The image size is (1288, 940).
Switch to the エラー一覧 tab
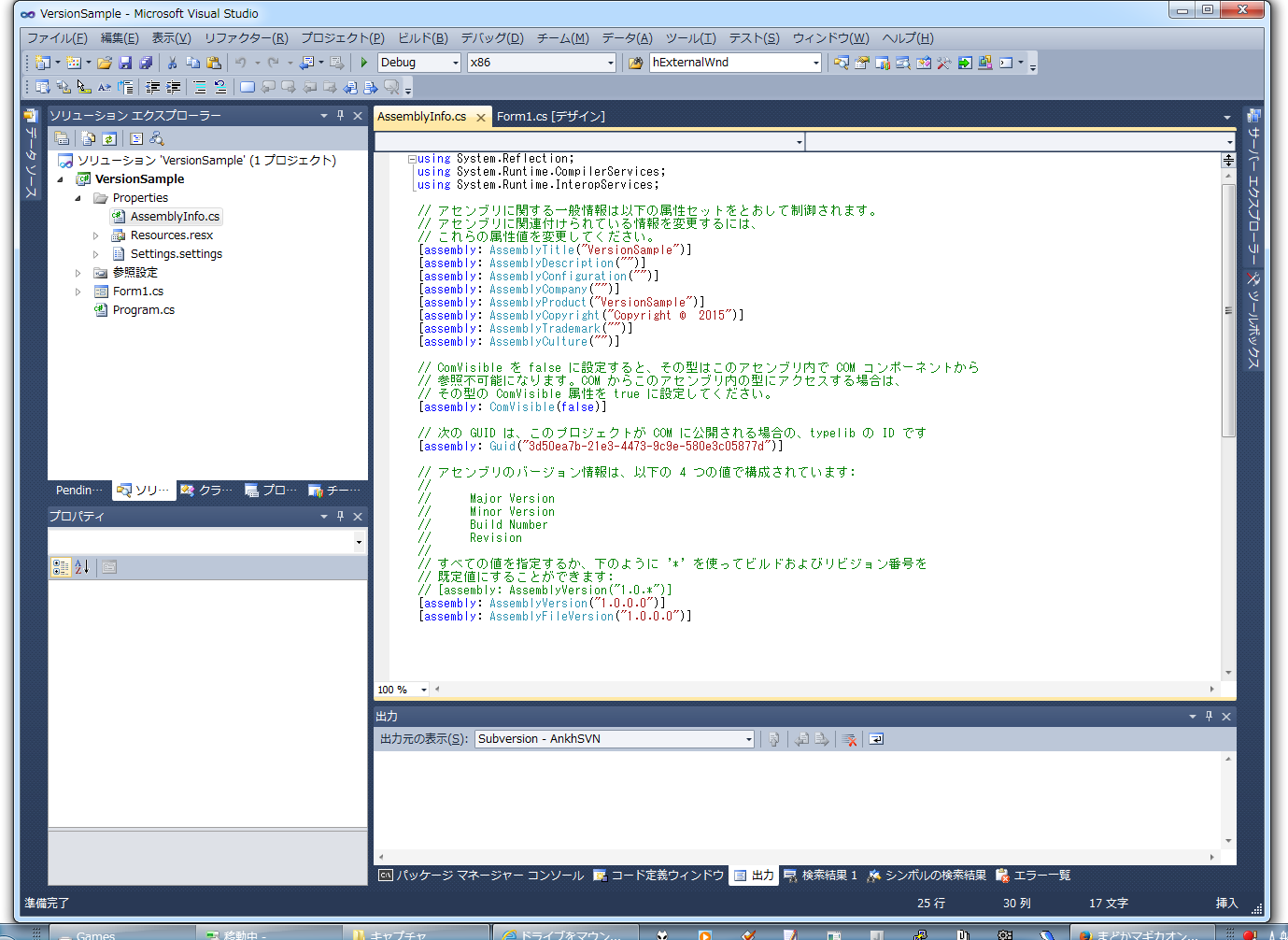tap(1033, 876)
